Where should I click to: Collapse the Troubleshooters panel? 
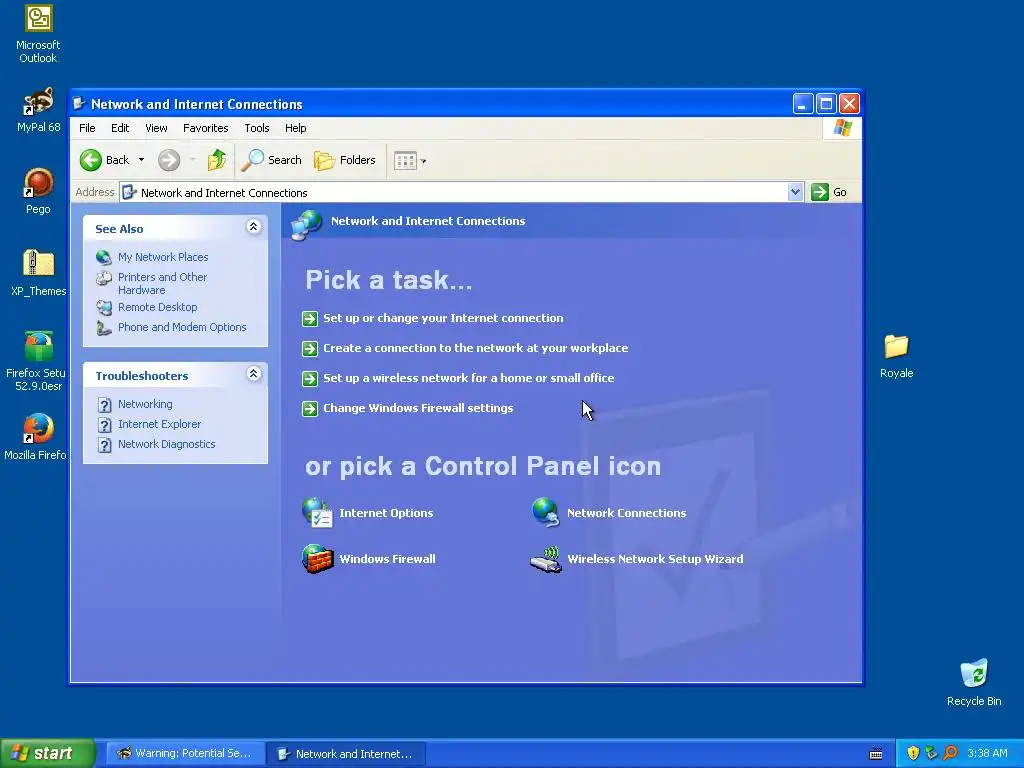click(253, 374)
